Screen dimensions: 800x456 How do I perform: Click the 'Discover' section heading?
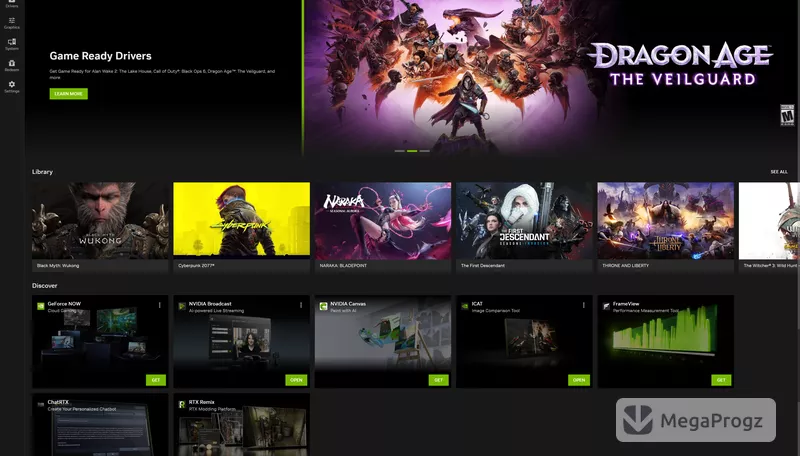pos(44,286)
